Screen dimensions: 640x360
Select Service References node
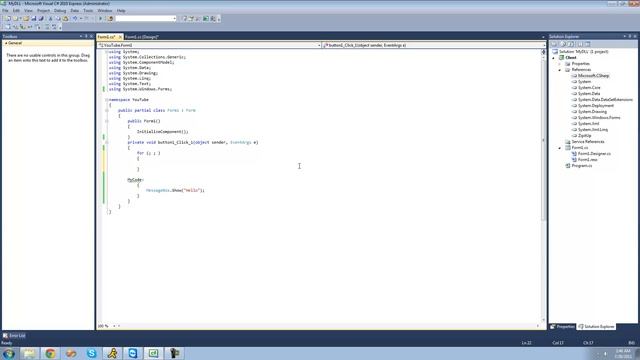point(588,142)
